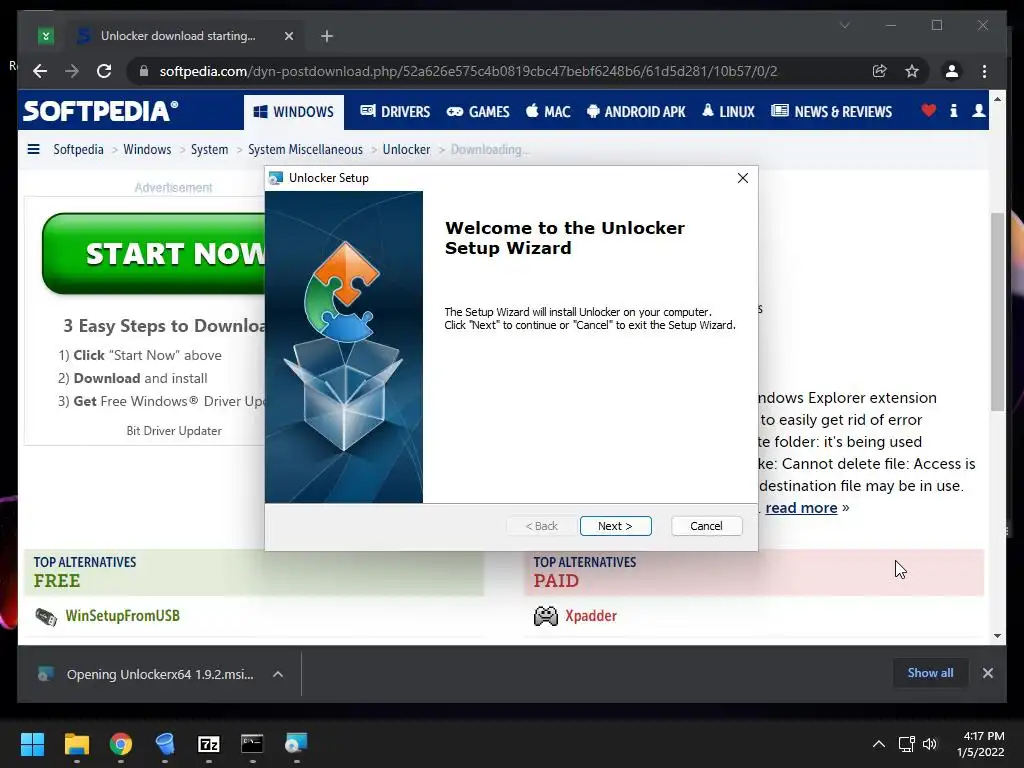Open the Games category
1024x768 pixels.
point(478,112)
